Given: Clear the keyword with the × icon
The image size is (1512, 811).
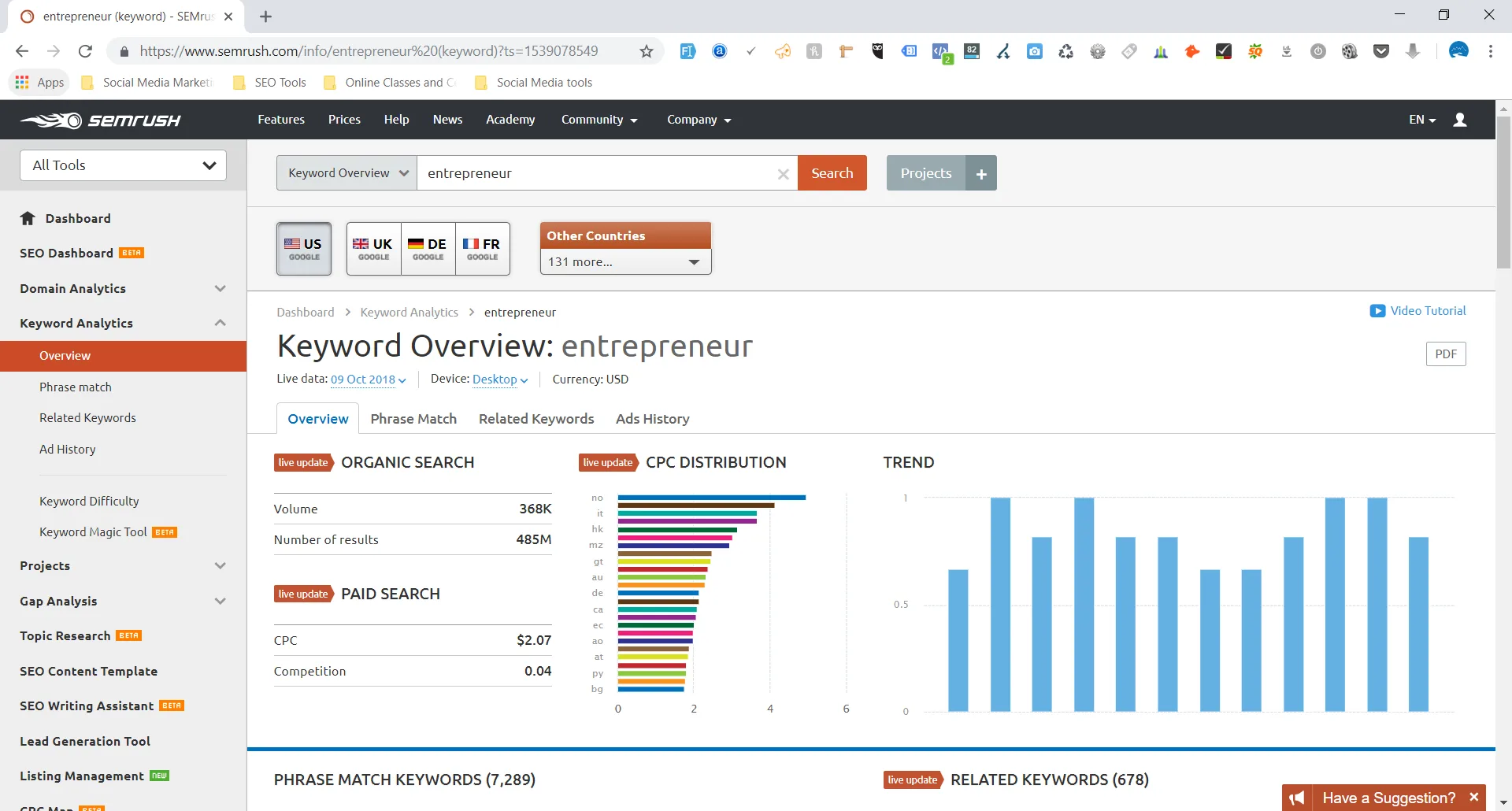Looking at the screenshot, I should (x=784, y=174).
